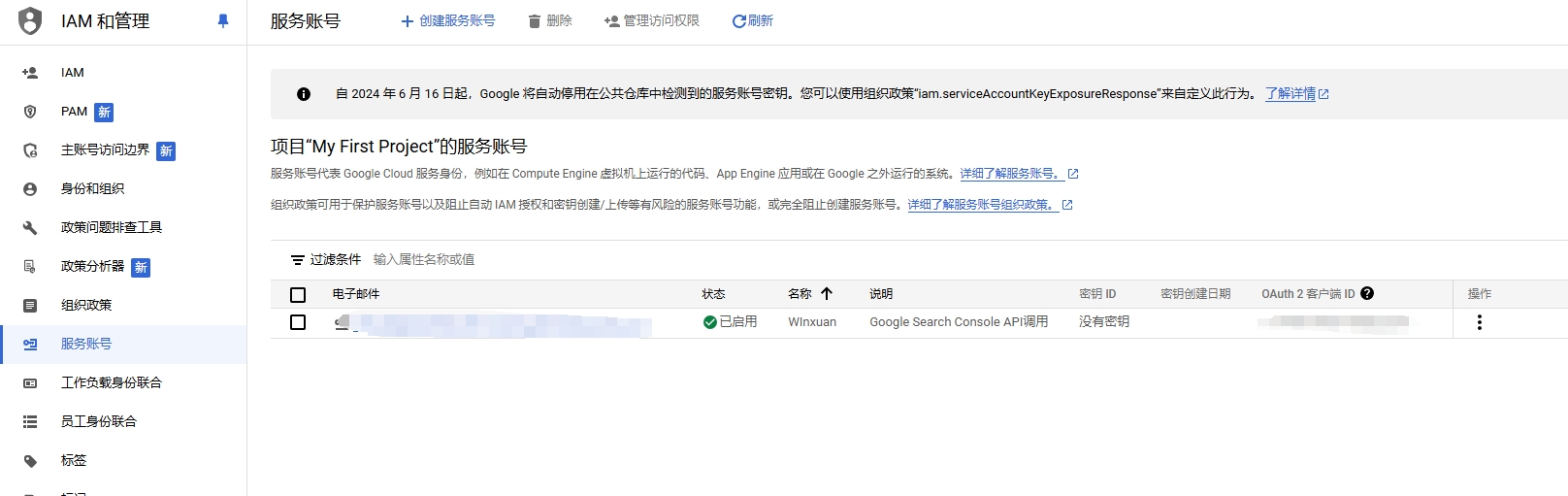Image resolution: width=1568 pixels, height=496 pixels.
Task: Toggle the select-all checkbox in table header
Action: [x=298, y=294]
